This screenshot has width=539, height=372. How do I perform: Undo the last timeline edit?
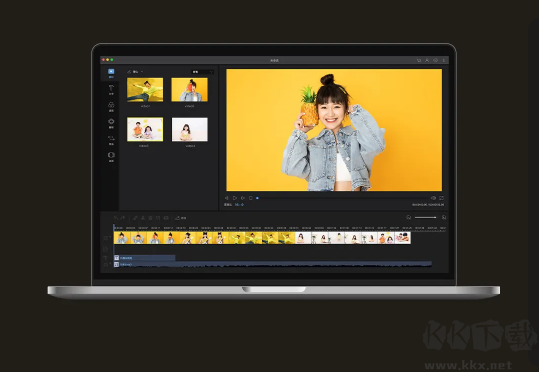pyautogui.click(x=116, y=218)
